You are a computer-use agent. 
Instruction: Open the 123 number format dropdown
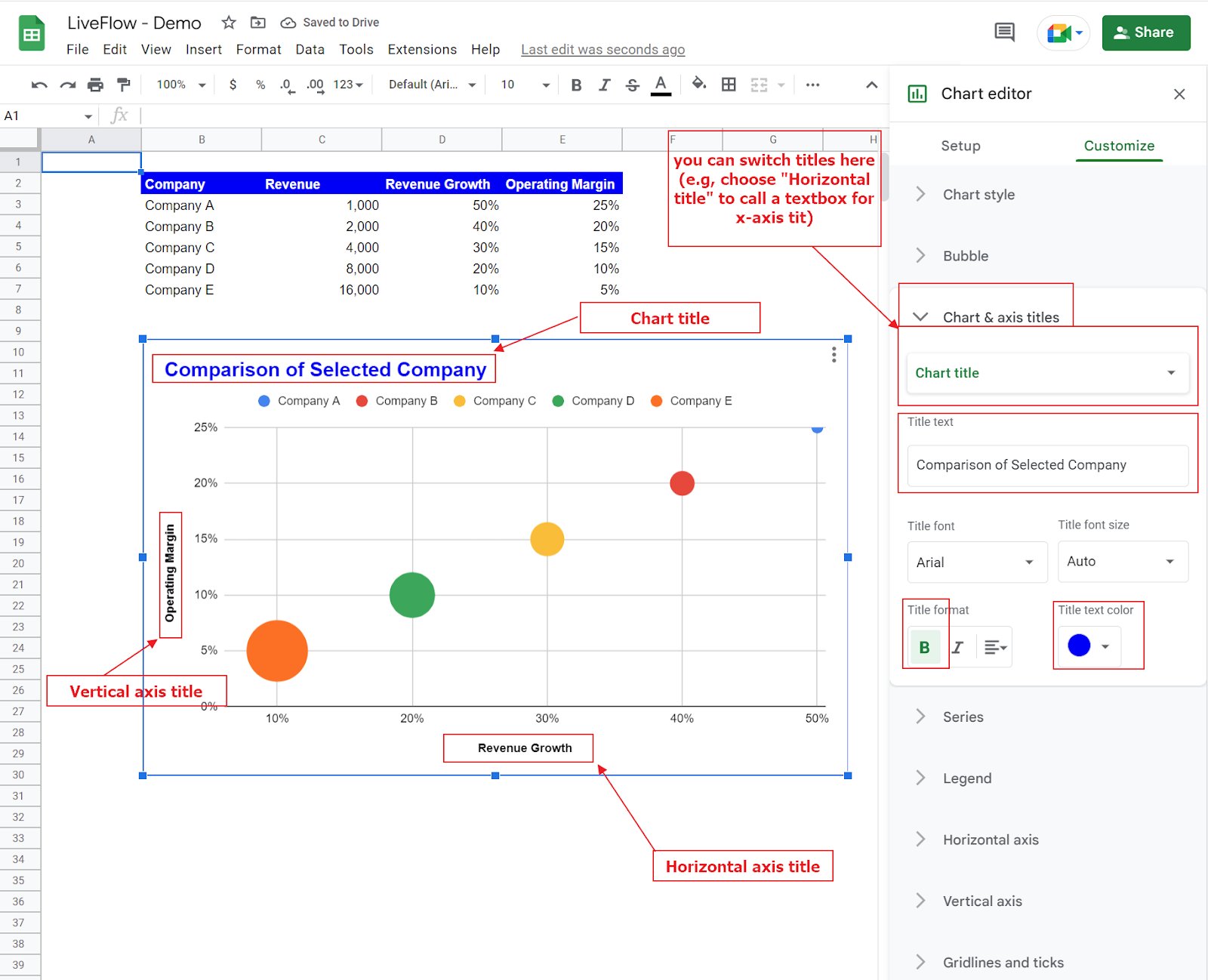click(x=348, y=85)
